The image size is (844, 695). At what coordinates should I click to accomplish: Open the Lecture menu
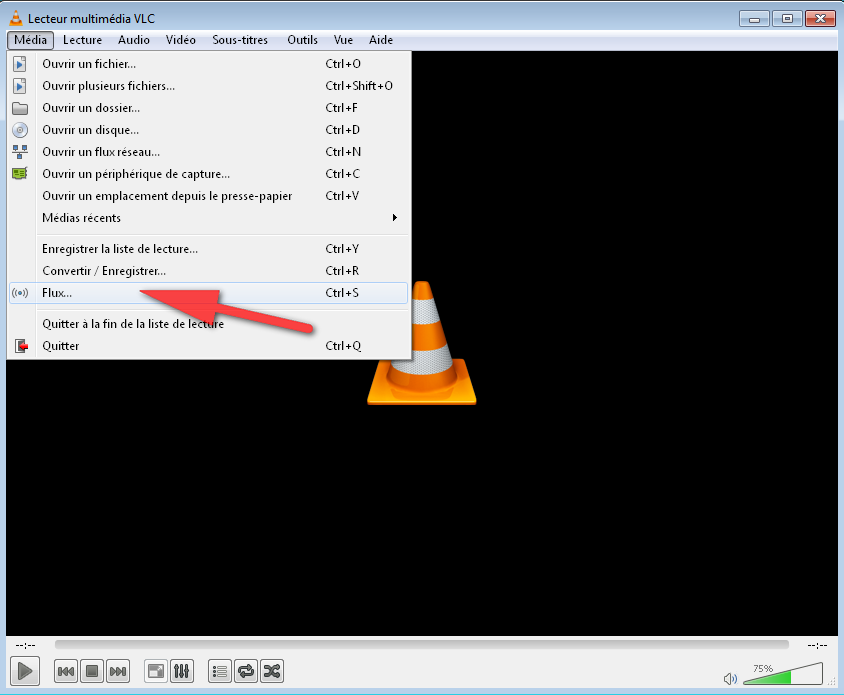coord(82,40)
